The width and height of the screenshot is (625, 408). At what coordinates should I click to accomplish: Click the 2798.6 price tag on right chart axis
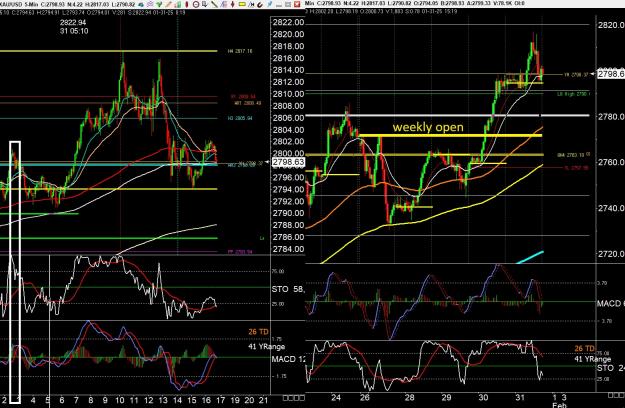(611, 74)
